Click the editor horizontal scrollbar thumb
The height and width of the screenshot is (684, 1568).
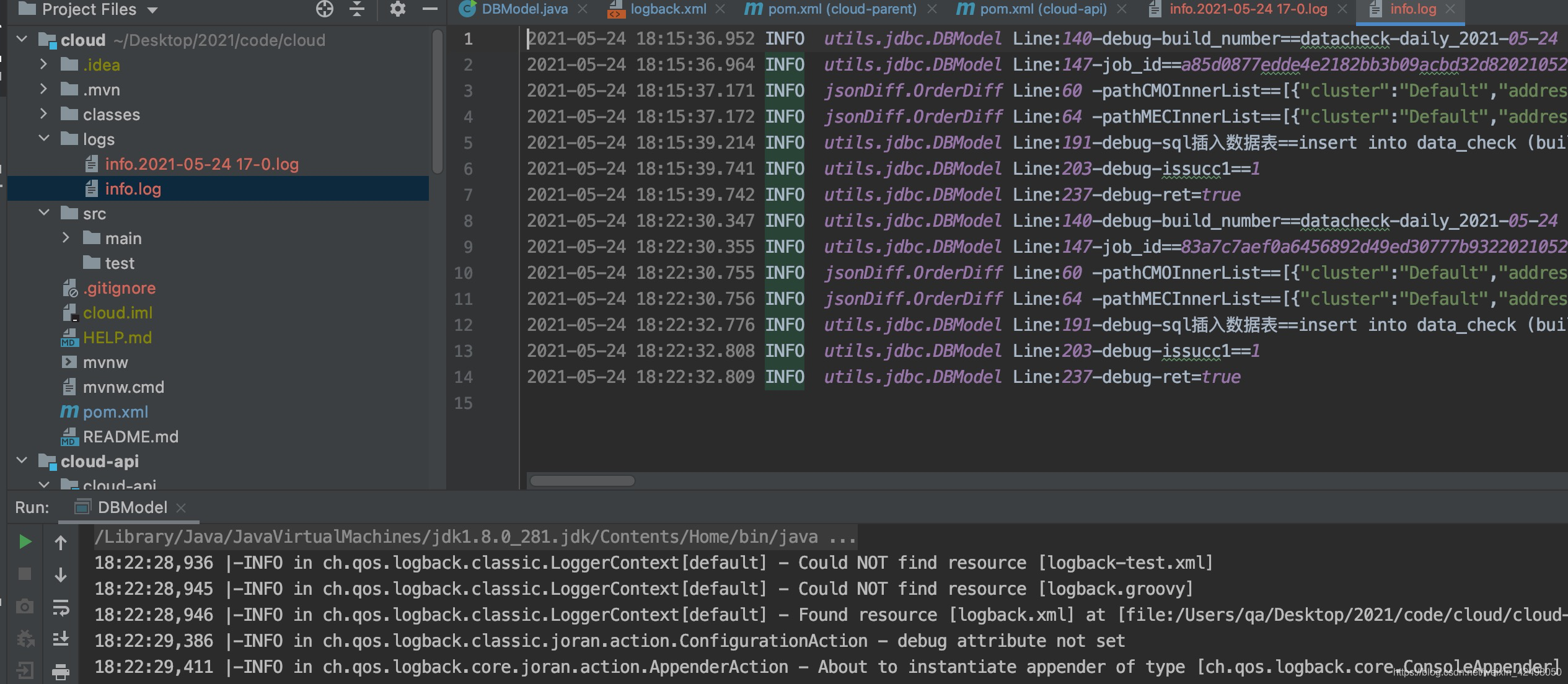[582, 481]
